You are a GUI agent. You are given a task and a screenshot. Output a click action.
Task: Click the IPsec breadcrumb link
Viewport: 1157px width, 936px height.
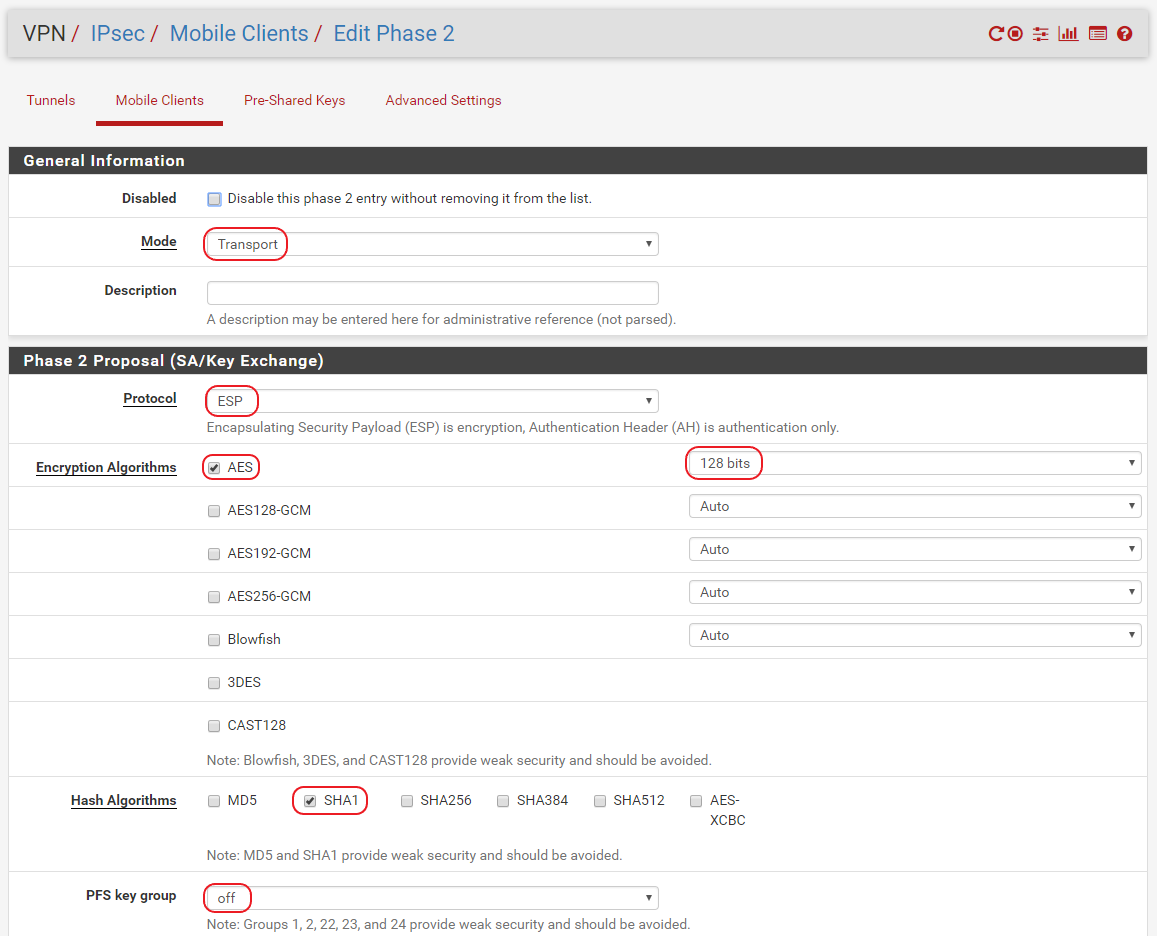click(117, 34)
